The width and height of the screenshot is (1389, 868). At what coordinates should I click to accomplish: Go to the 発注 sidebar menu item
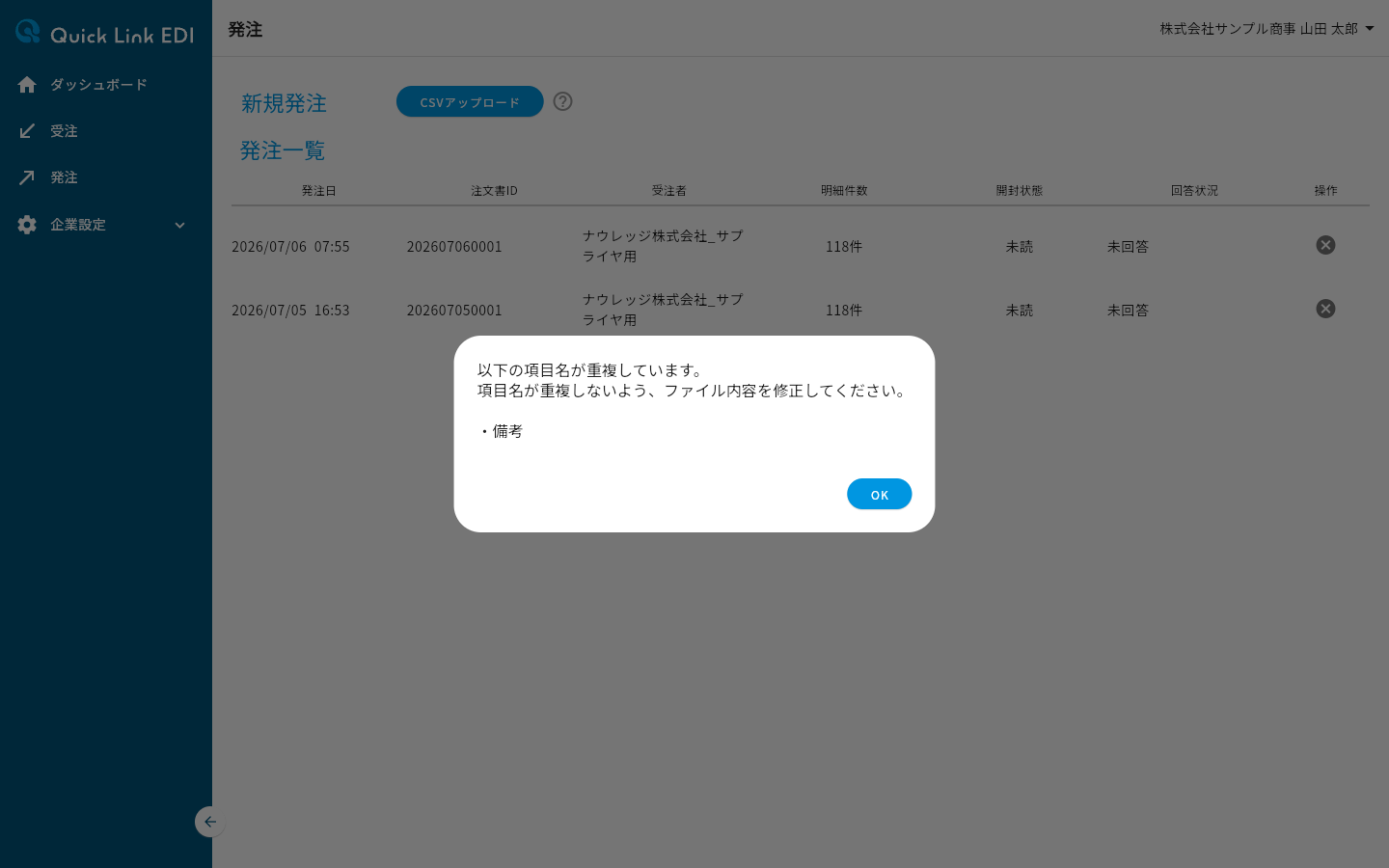point(64,177)
